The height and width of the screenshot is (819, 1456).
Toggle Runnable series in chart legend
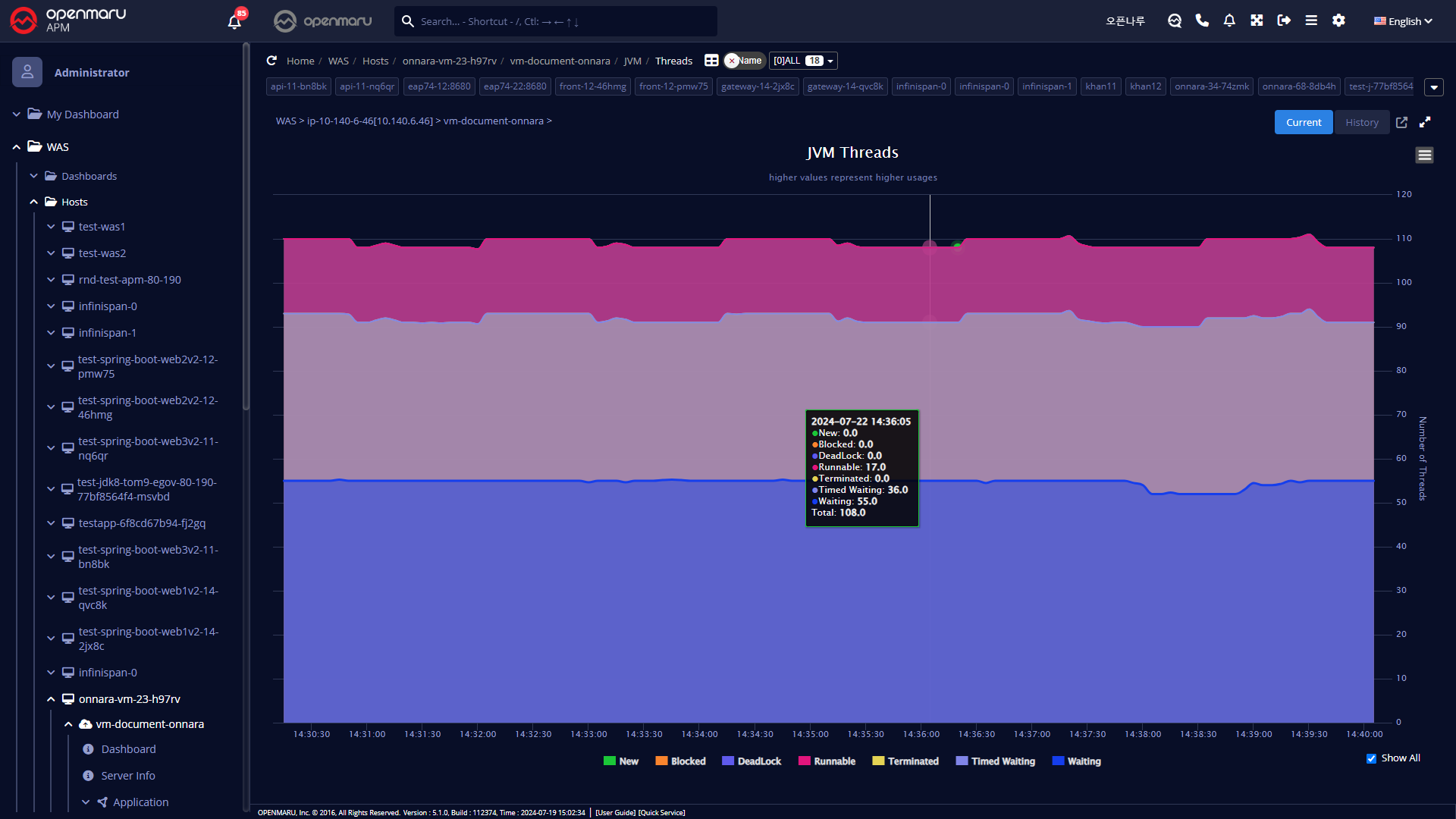827,761
